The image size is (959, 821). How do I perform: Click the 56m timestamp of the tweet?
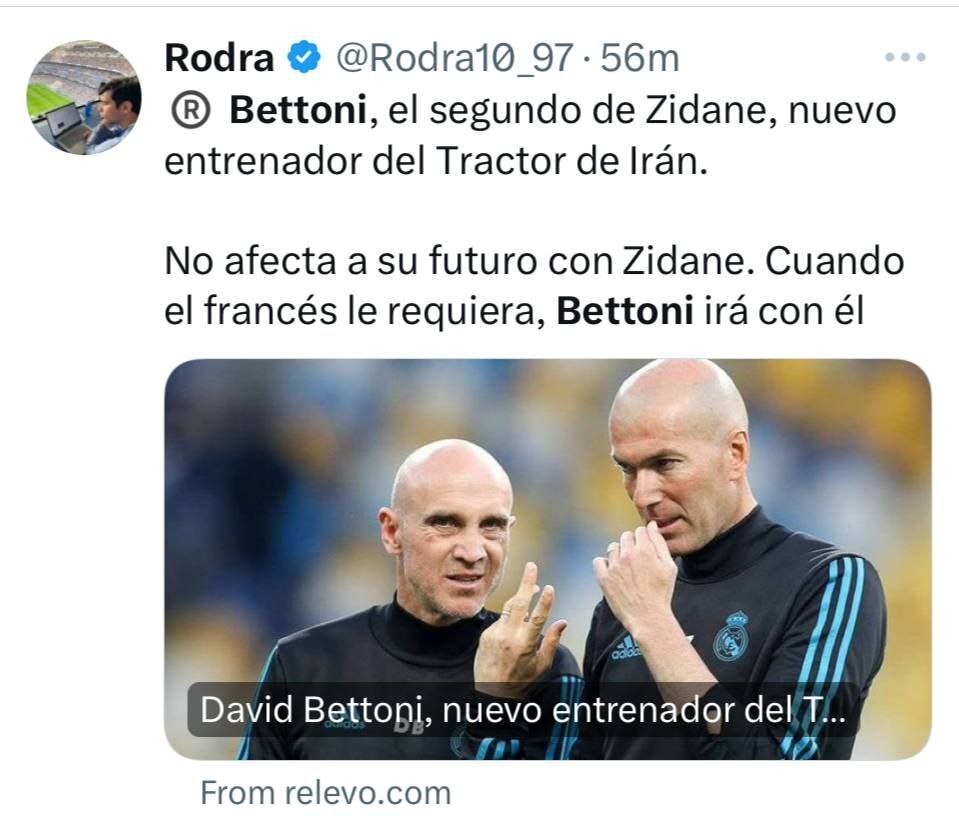[639, 58]
